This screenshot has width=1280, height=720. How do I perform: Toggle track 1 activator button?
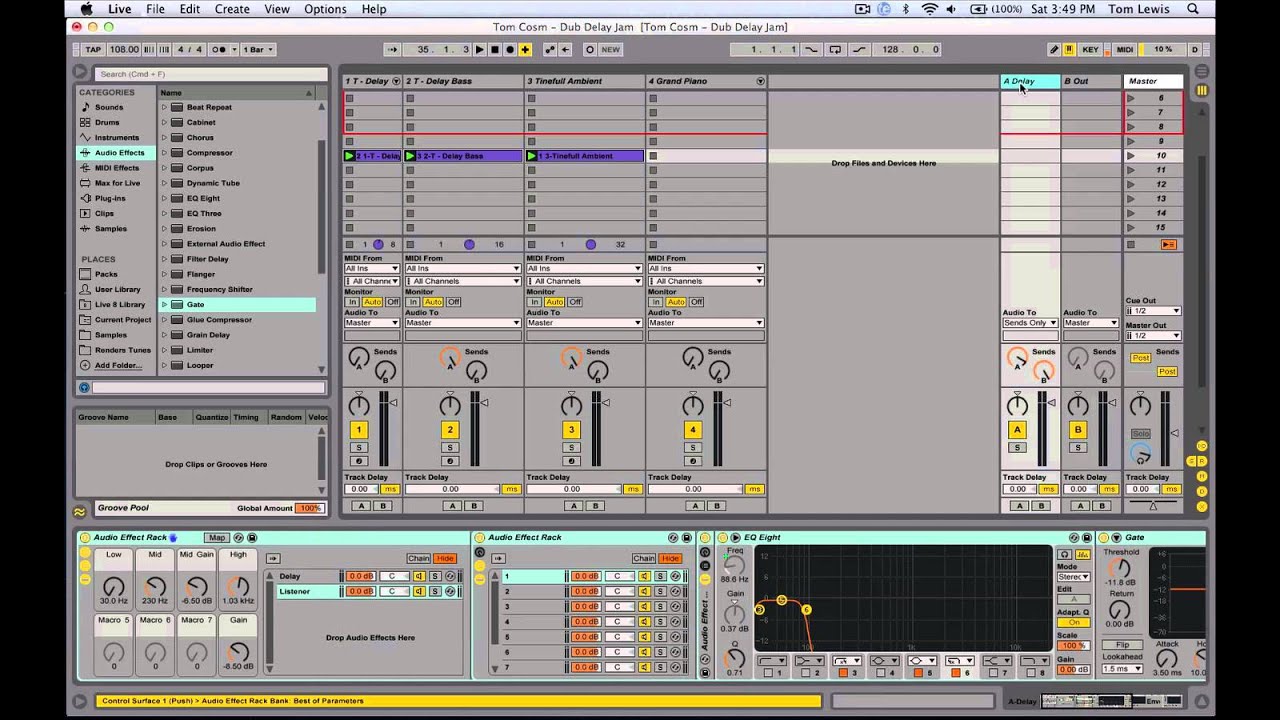point(358,430)
